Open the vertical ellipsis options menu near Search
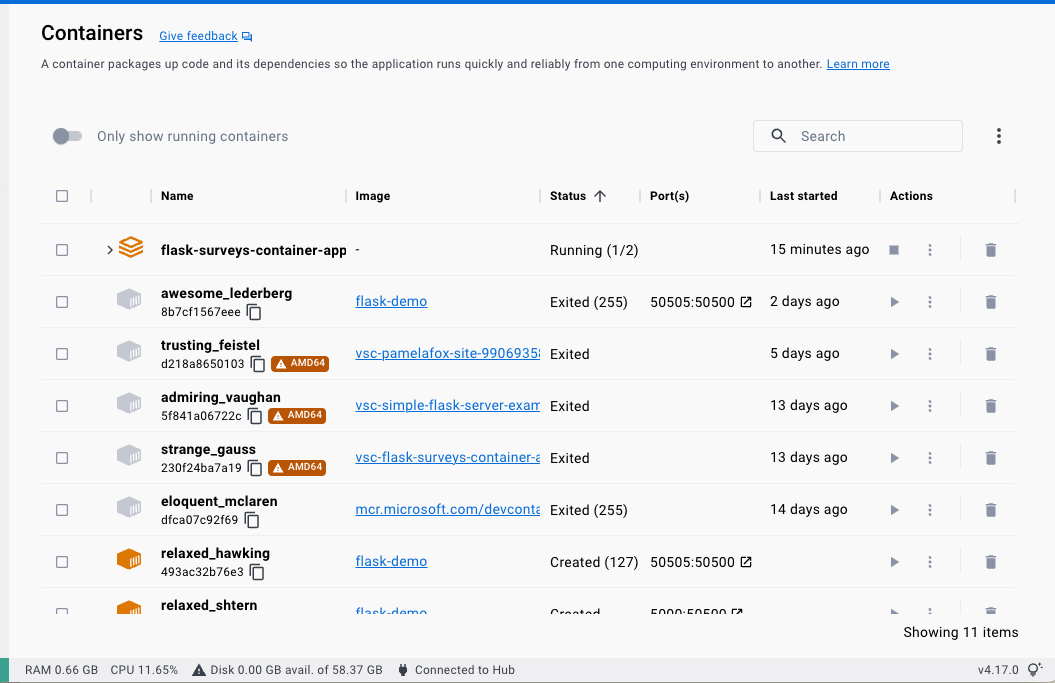This screenshot has height=683, width=1055. tap(998, 135)
